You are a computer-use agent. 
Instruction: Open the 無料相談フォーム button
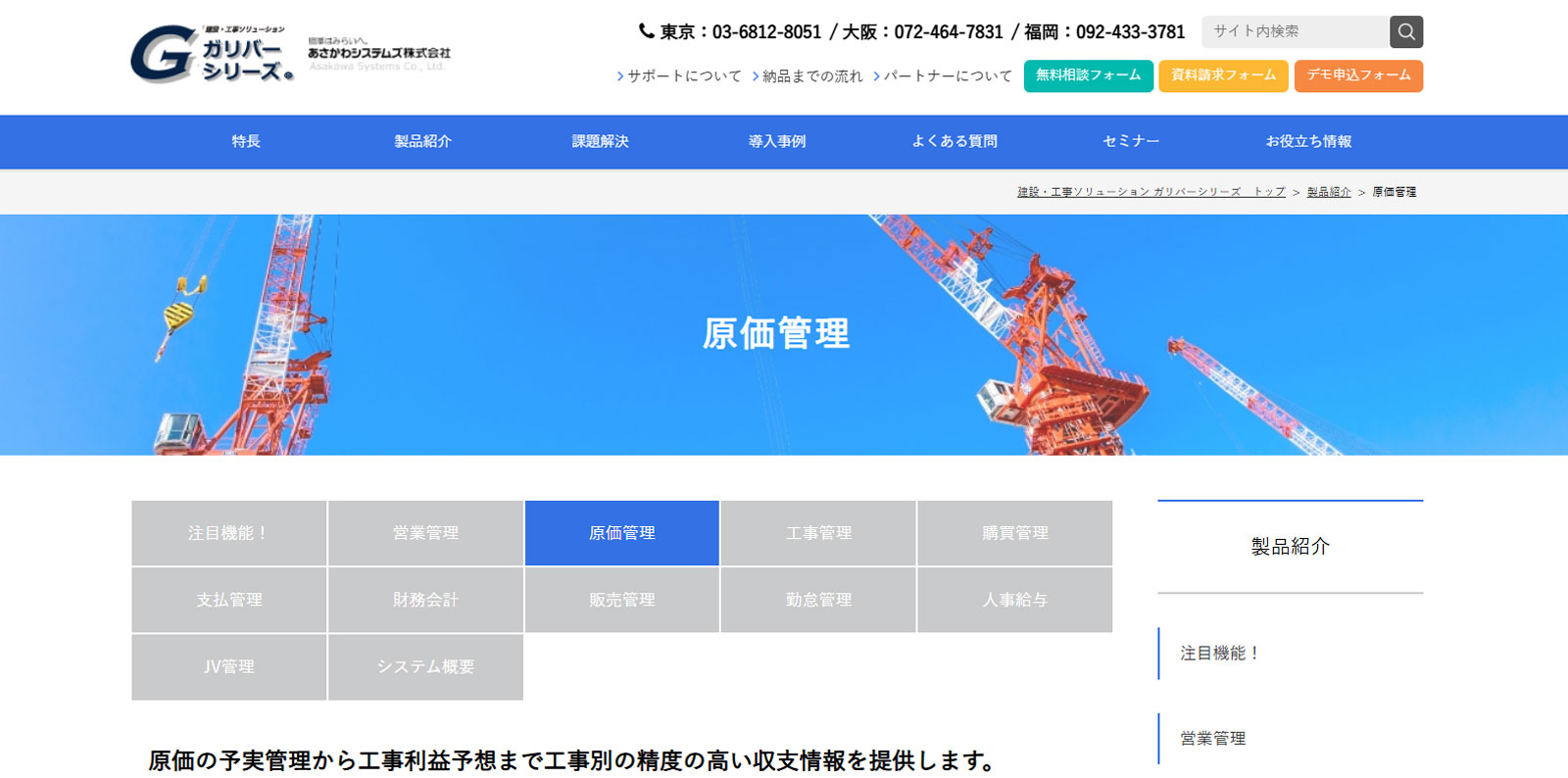pyautogui.click(x=1088, y=75)
